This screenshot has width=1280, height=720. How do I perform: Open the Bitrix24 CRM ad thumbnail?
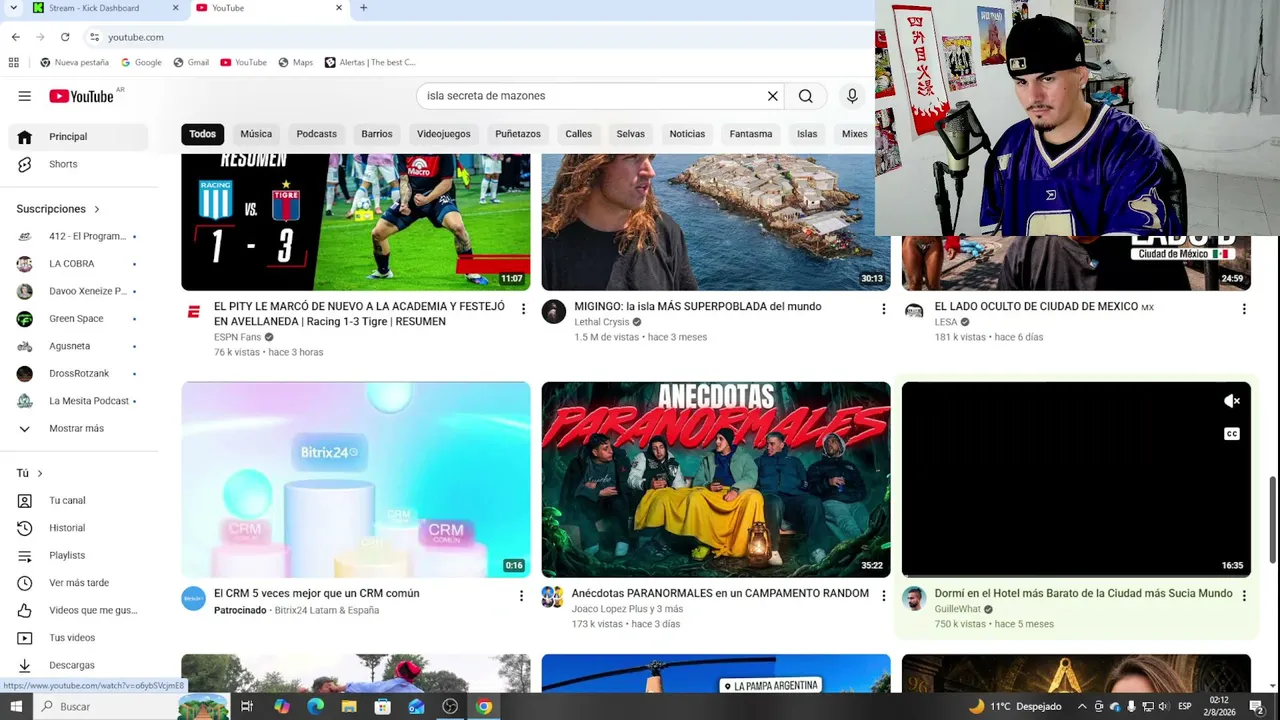coord(356,480)
